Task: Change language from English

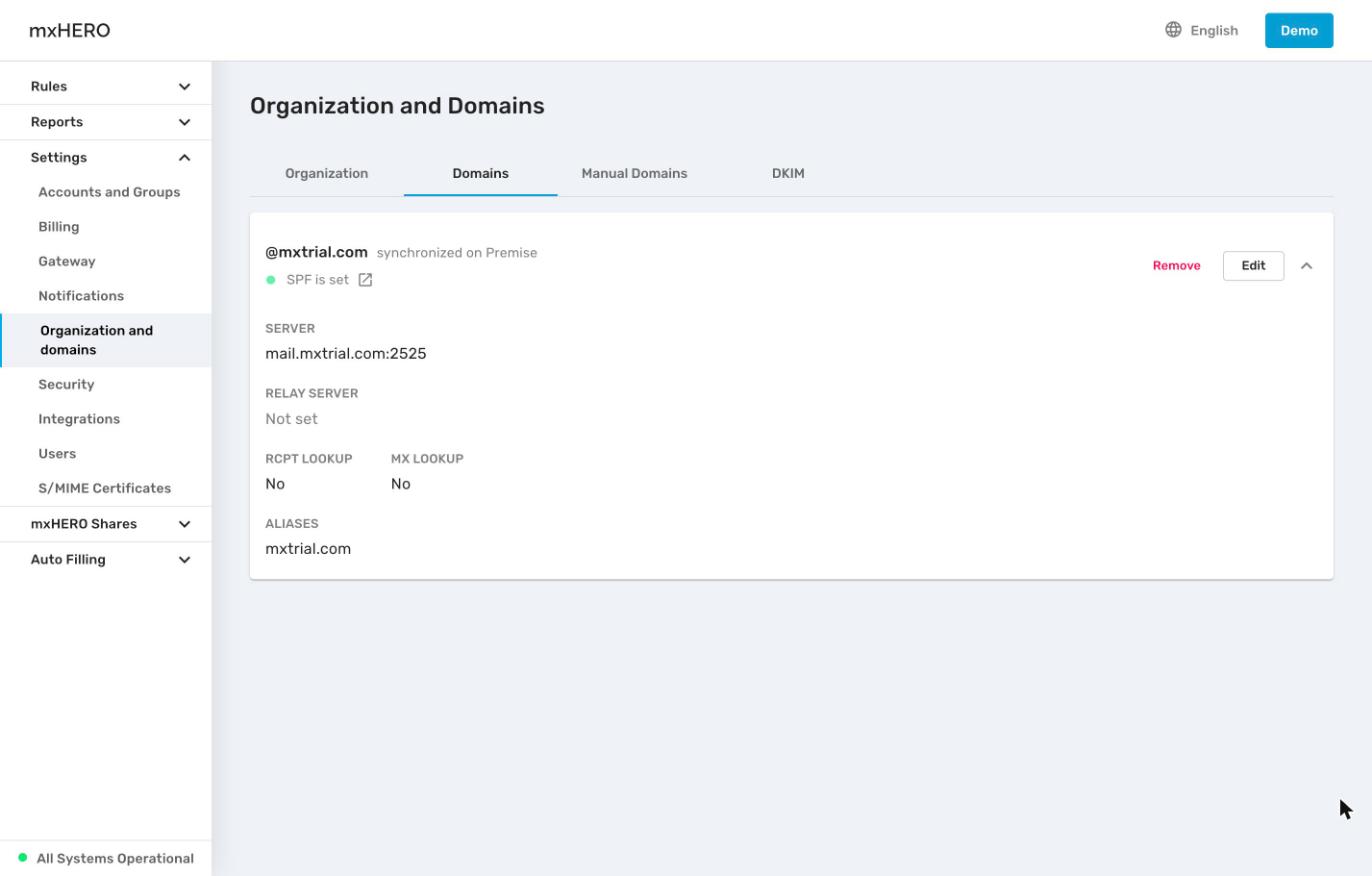Action: tap(1214, 30)
